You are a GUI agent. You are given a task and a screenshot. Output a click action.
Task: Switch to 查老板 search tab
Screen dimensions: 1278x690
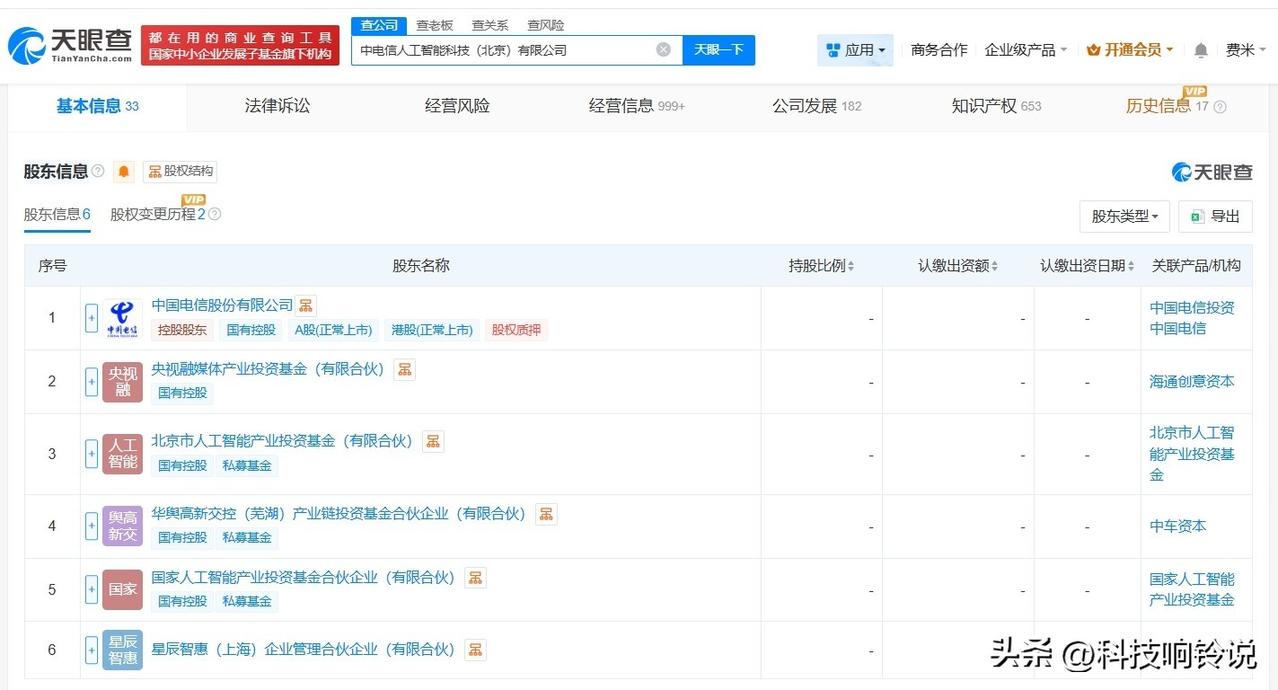pos(435,25)
